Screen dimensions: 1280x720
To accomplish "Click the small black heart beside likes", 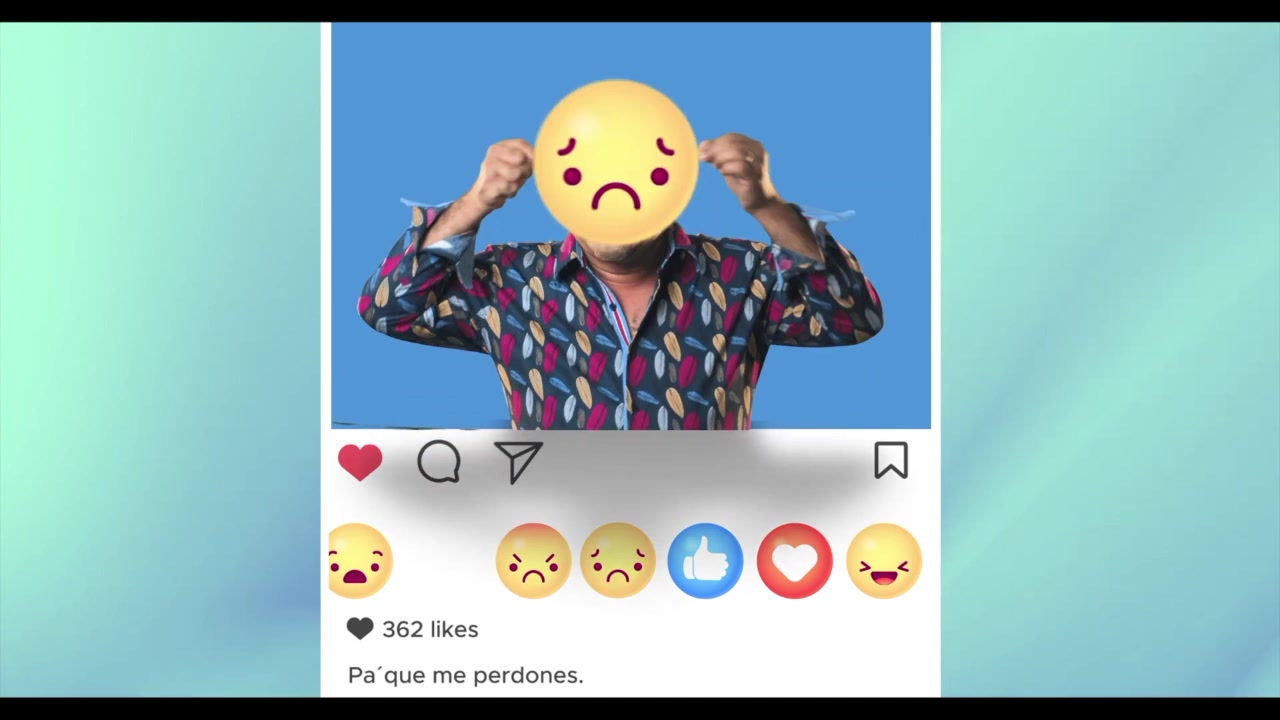I will pyautogui.click(x=360, y=628).
